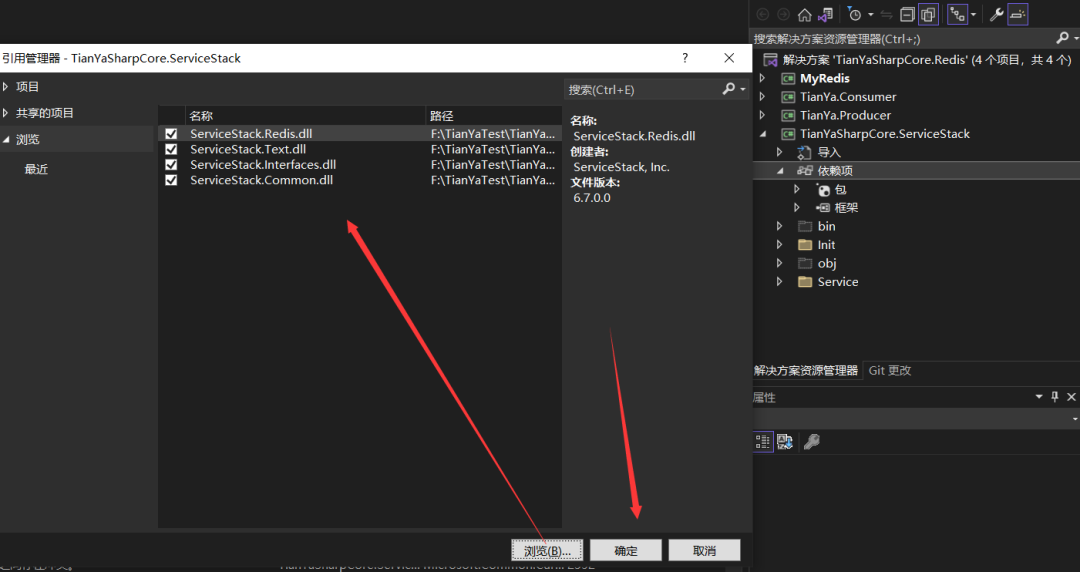Switch views with the Visual Studio solution icon
Viewport: 1080px width, 572px height.
pos(825,14)
